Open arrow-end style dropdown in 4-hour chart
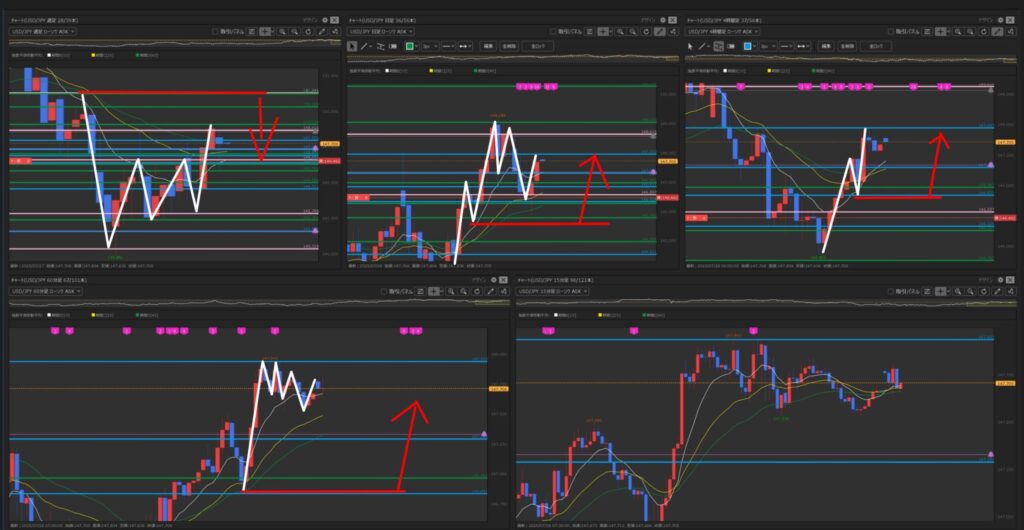1024x530 pixels. coord(803,46)
